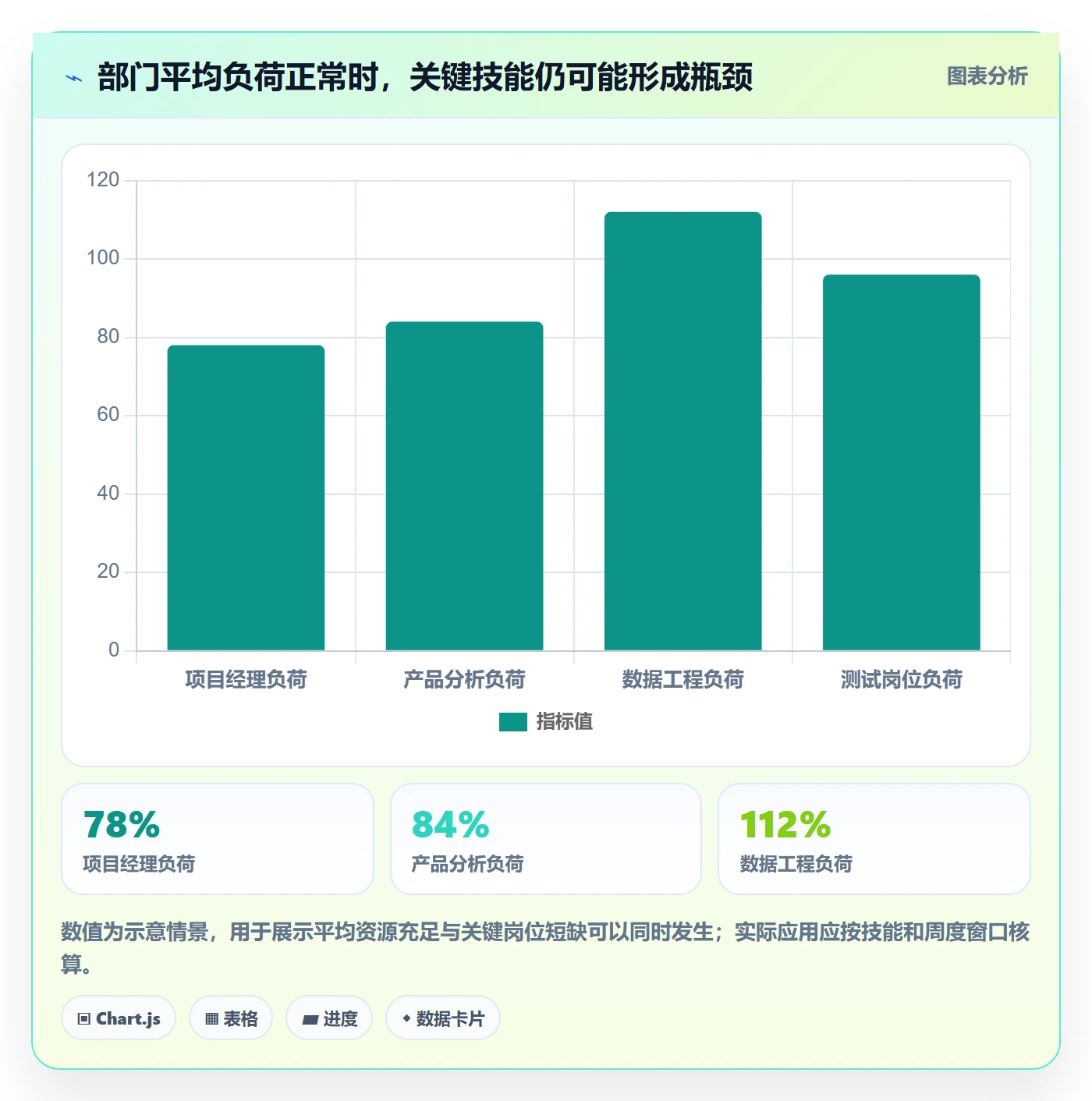Viewport: 1092px width, 1101px height.
Task: Click the diamond icon in 数据卡片 tag
Action: [406, 1018]
